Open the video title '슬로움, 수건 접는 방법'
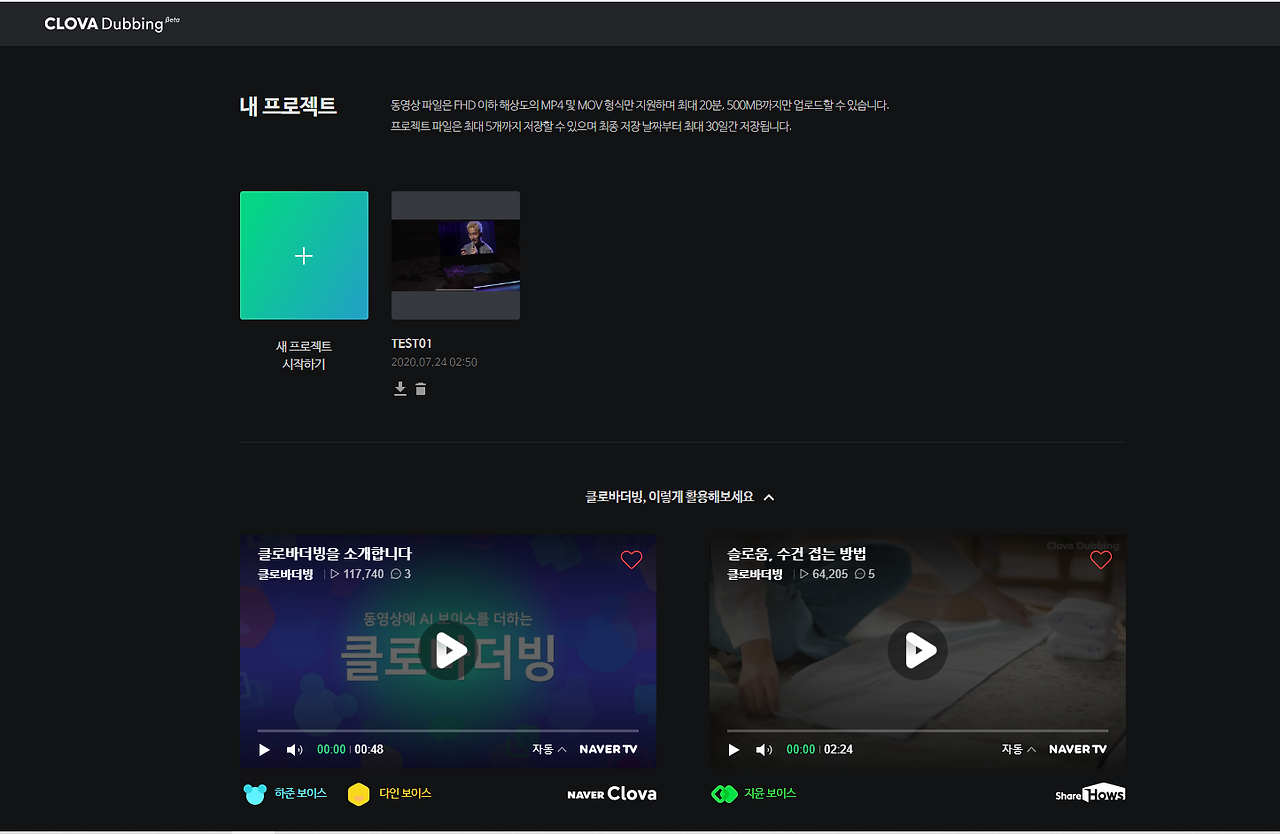 coord(796,554)
